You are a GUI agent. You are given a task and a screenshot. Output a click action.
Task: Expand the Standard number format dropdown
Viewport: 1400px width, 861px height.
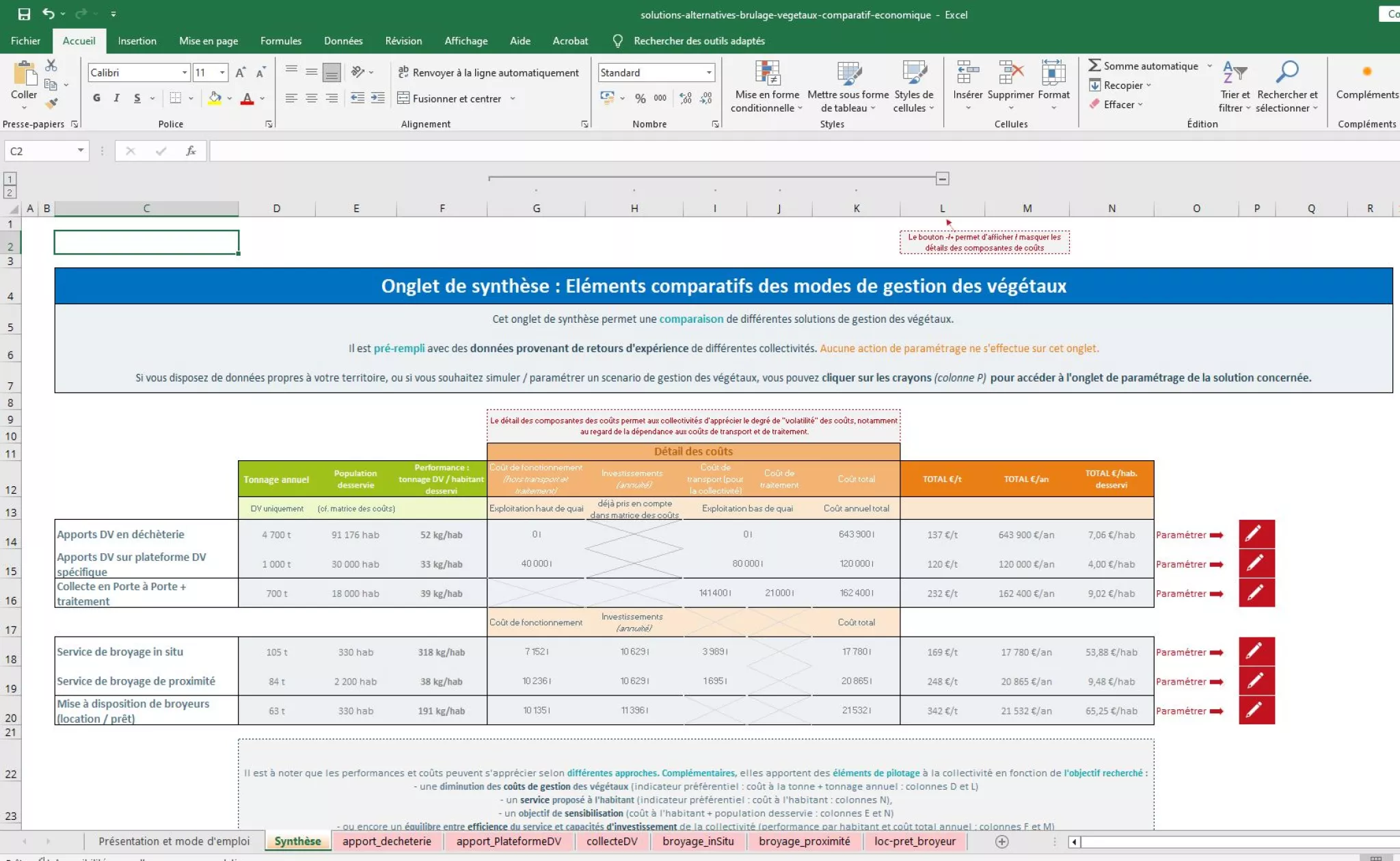[709, 72]
